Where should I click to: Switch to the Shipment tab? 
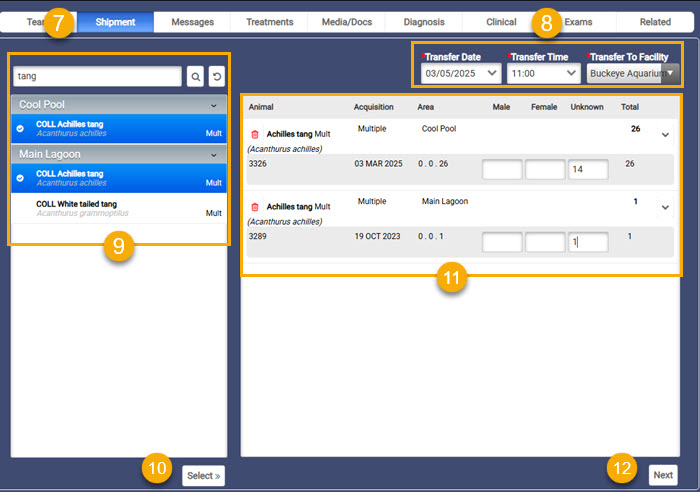point(115,22)
